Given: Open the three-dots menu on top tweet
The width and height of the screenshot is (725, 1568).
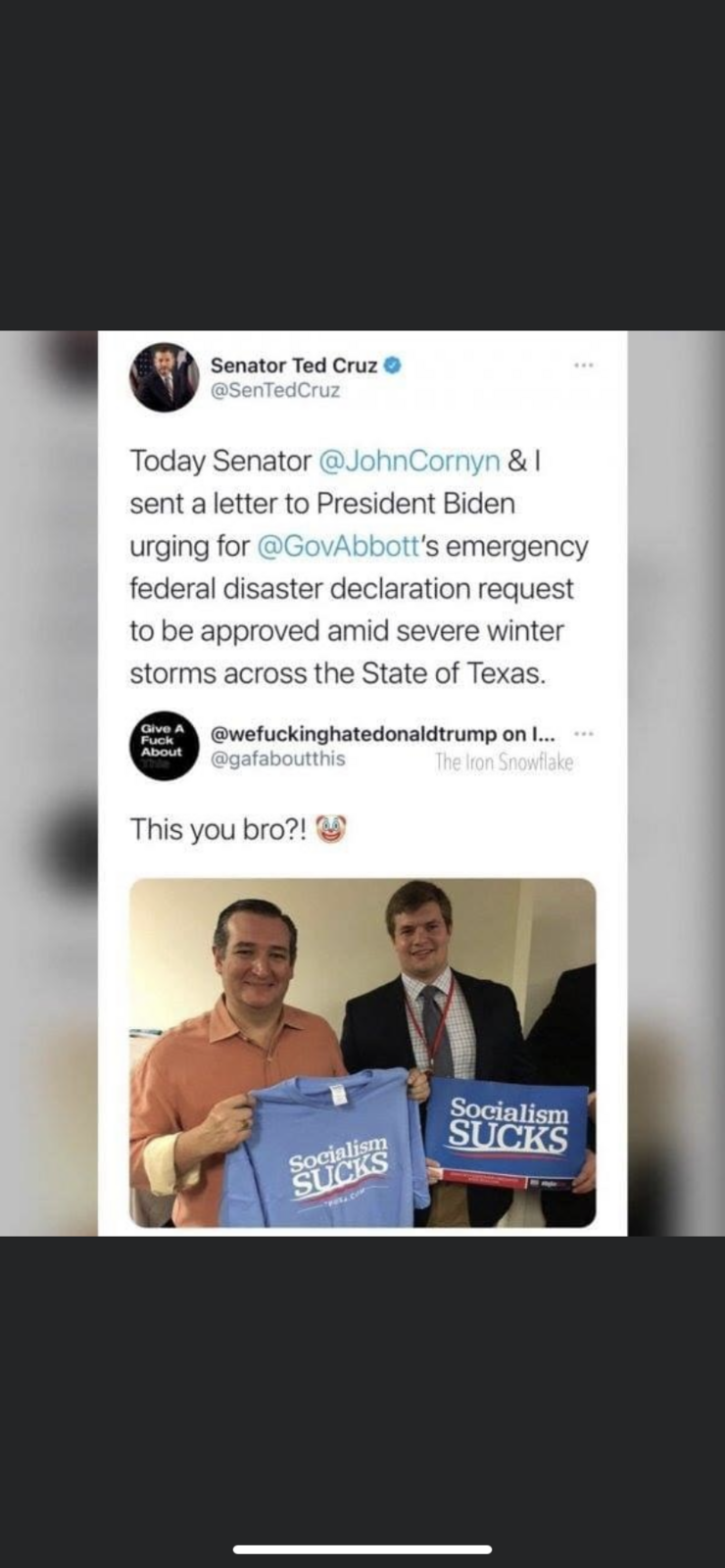Looking at the screenshot, I should (584, 366).
